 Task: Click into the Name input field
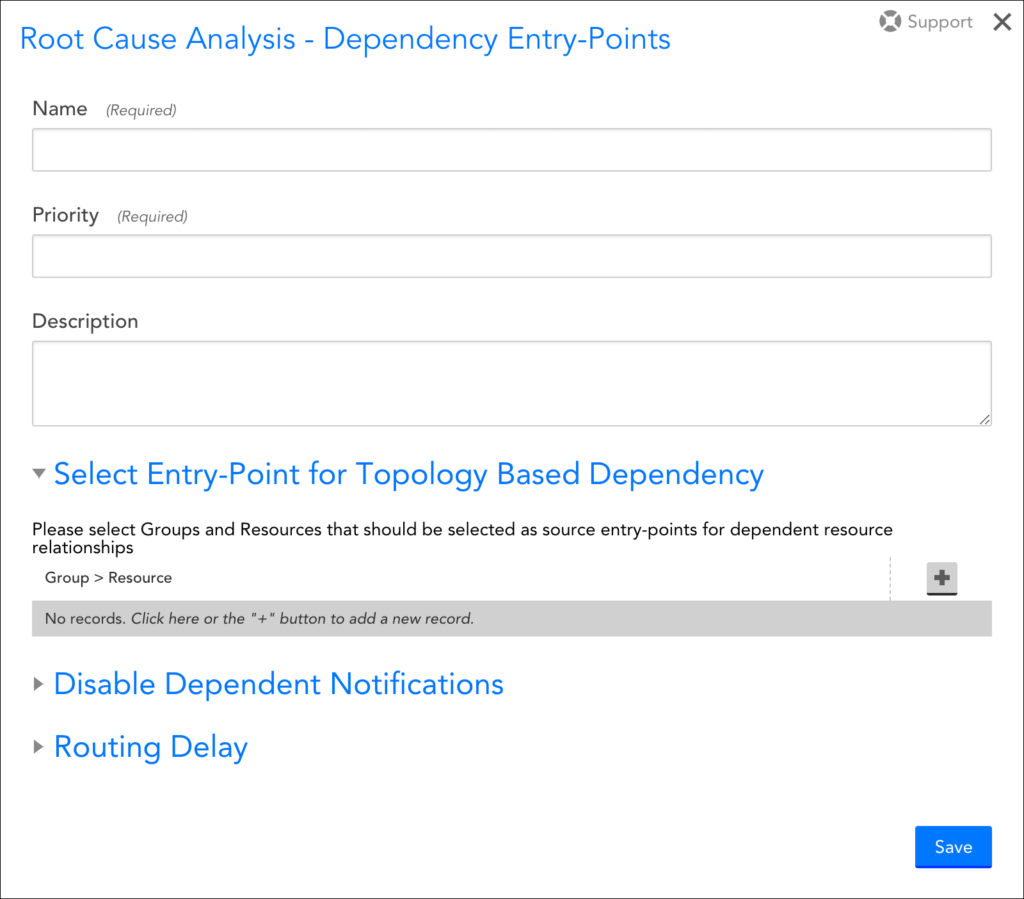tap(511, 150)
